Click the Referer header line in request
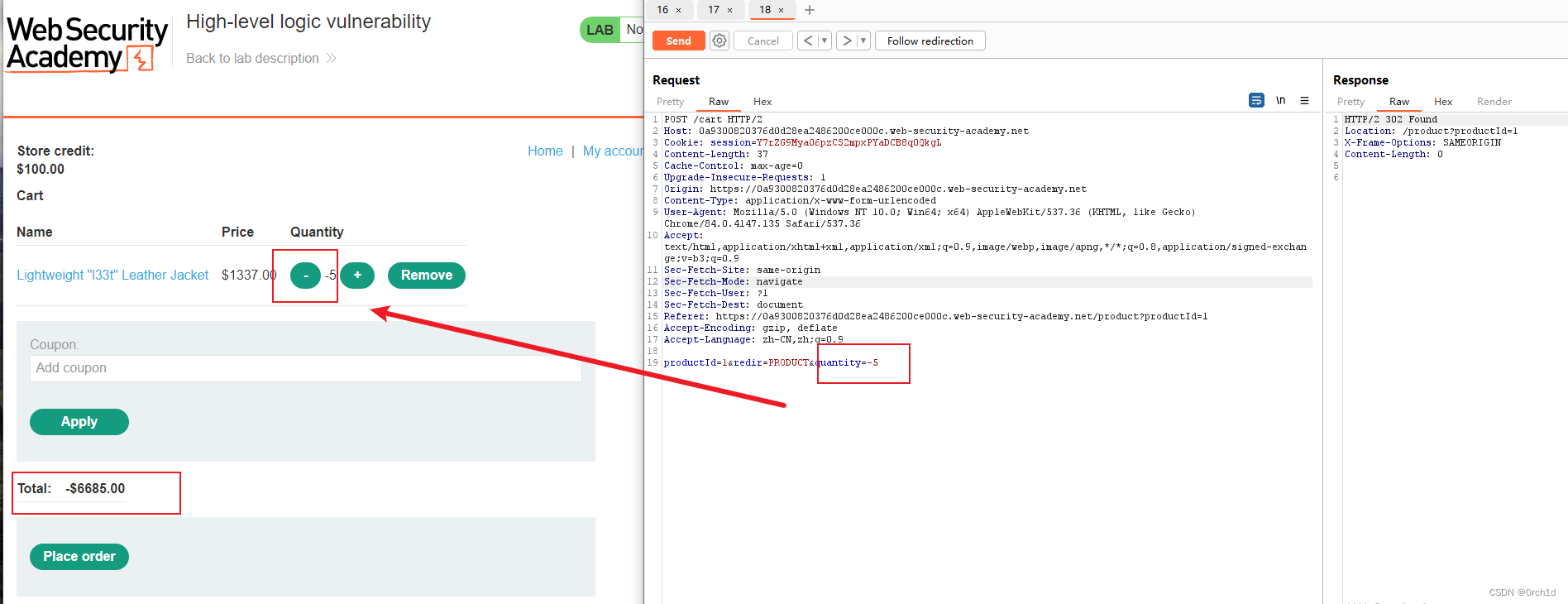Screen dimensions: 1568x604 point(935,316)
